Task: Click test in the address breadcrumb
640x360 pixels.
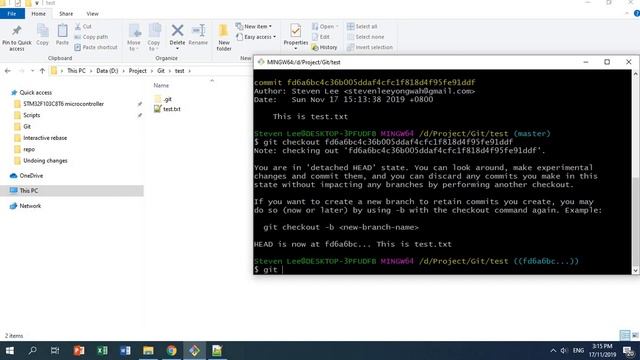Action: [180, 71]
